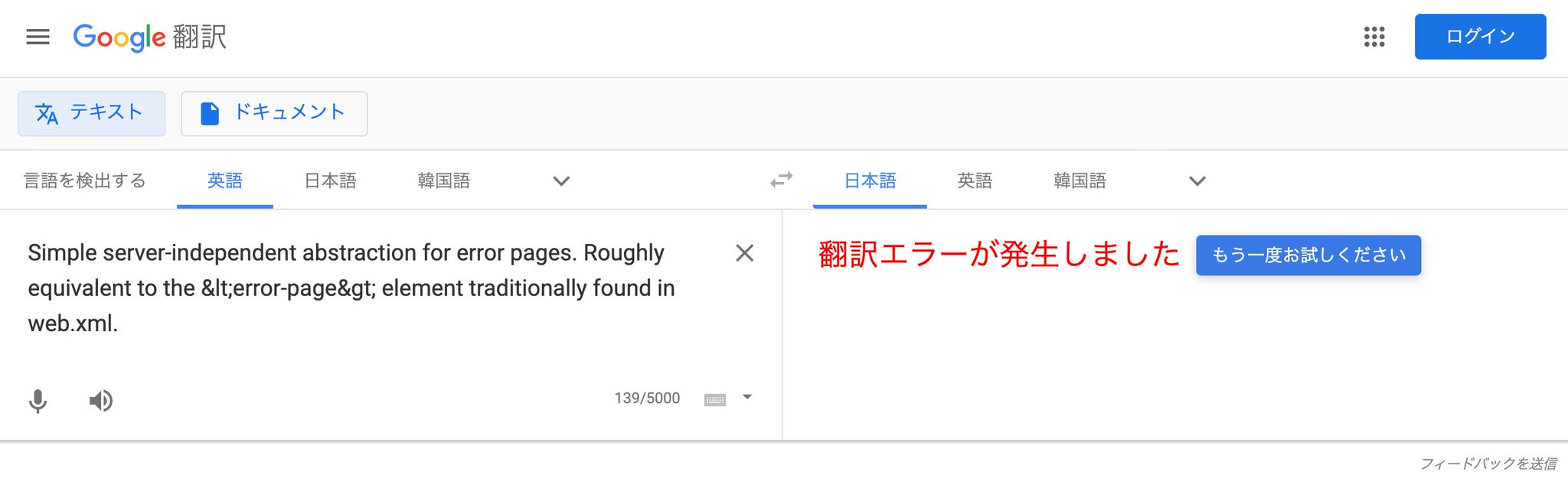Clear the source text with X
The width and height of the screenshot is (1568, 488).
(744, 253)
